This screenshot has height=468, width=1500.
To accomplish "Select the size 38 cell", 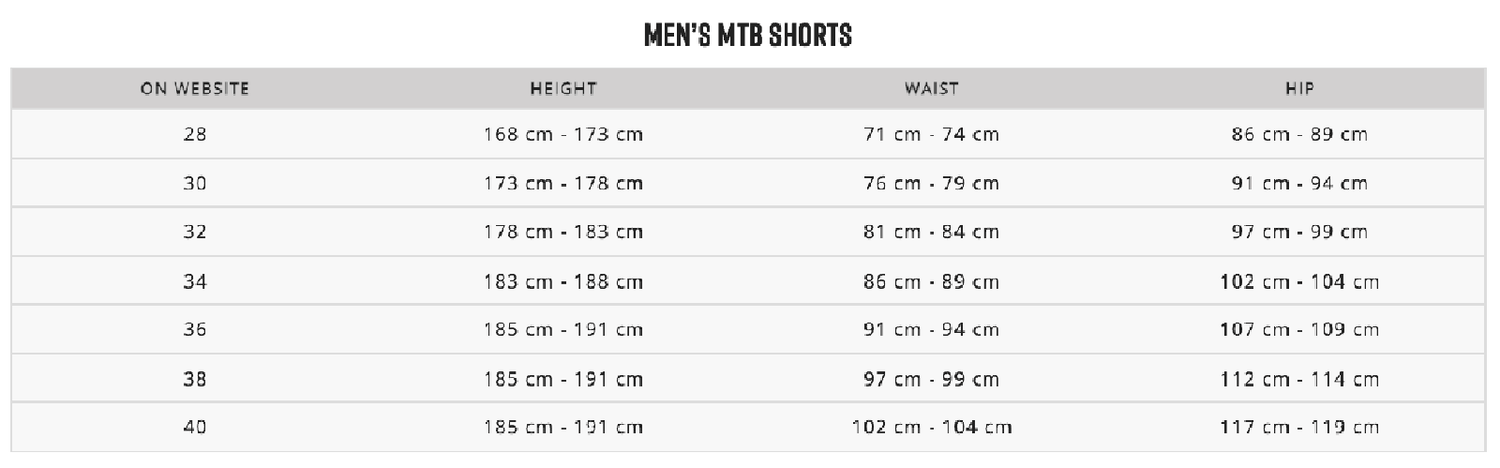I will point(195,379).
